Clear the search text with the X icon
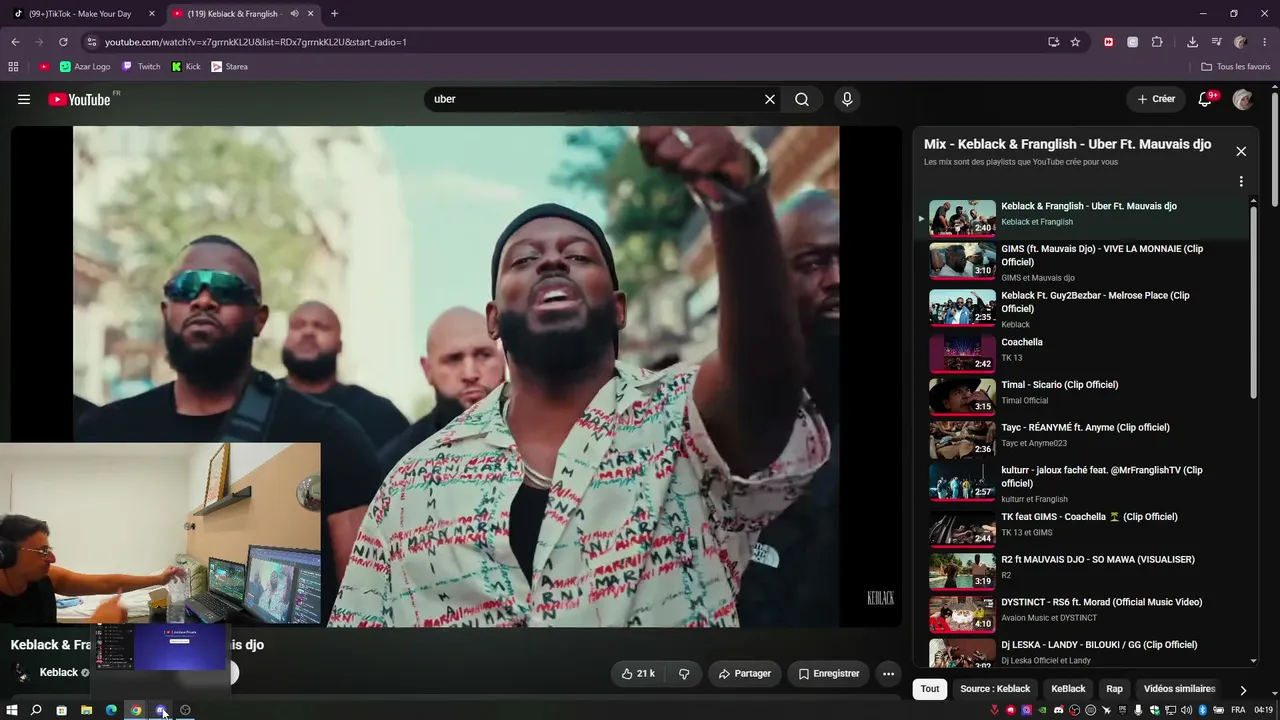 coord(770,99)
